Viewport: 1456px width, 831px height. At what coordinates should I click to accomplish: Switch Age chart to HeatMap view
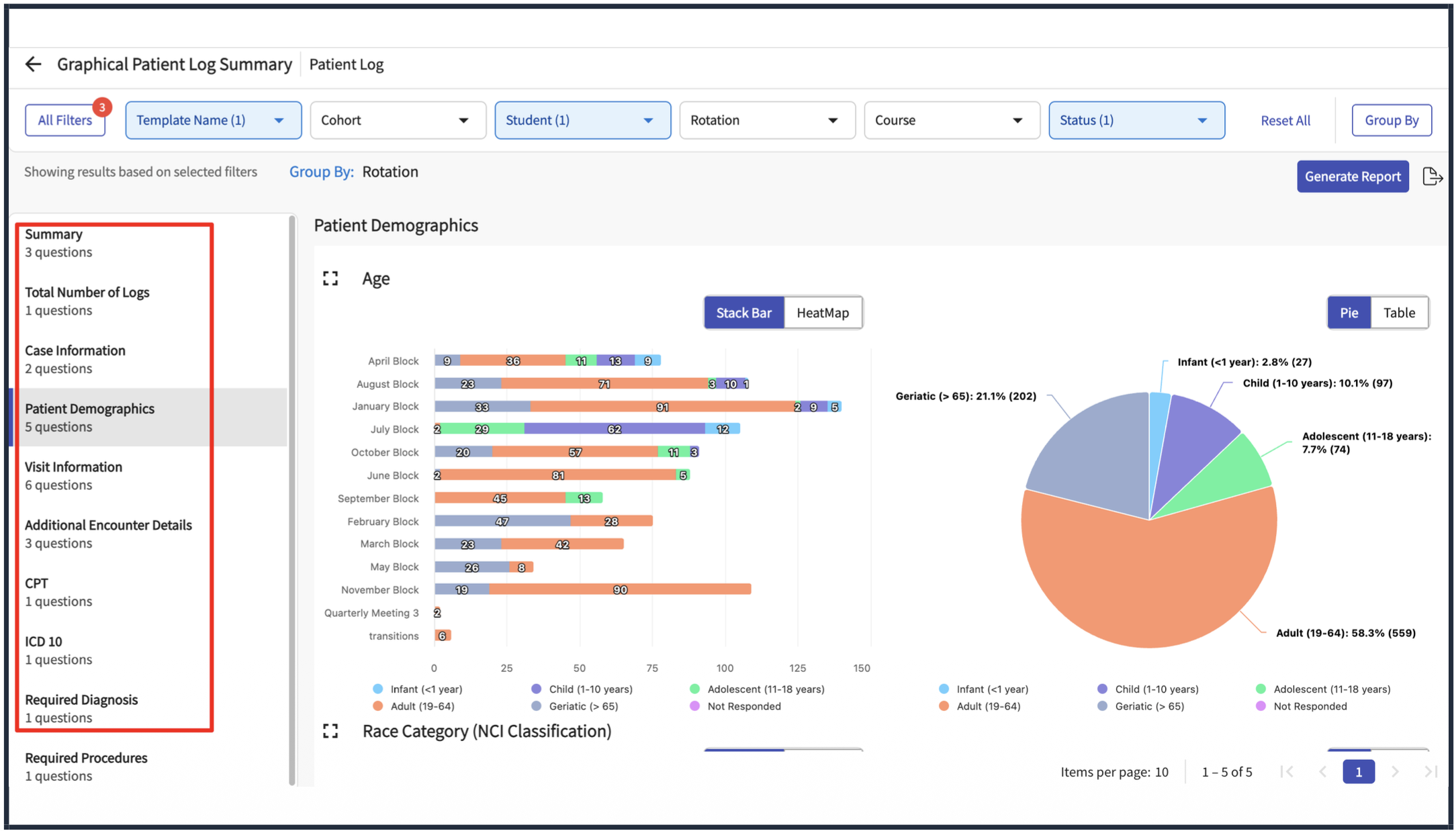tap(823, 313)
